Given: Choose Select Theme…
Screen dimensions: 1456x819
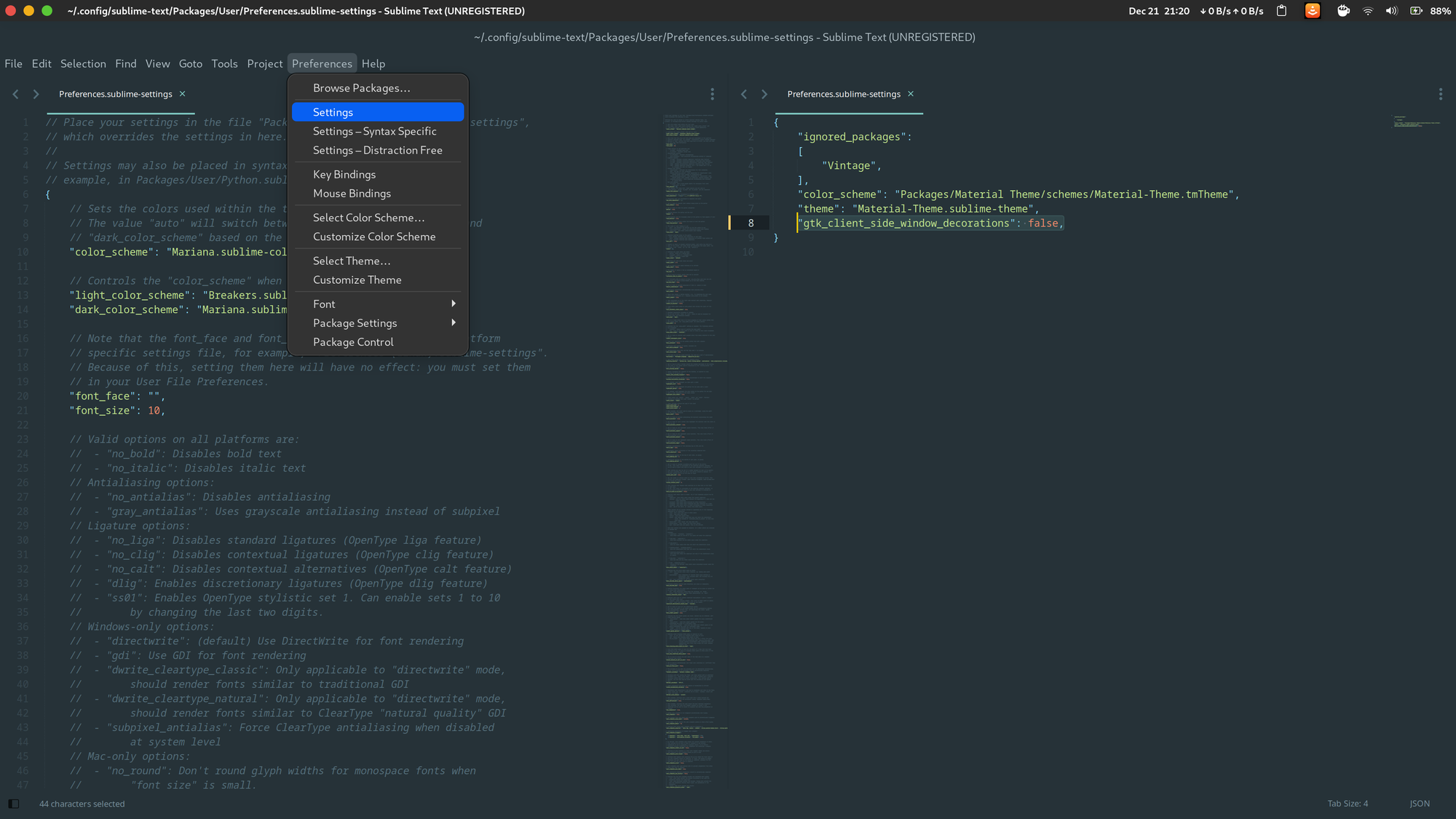Looking at the screenshot, I should click(x=378, y=261).
